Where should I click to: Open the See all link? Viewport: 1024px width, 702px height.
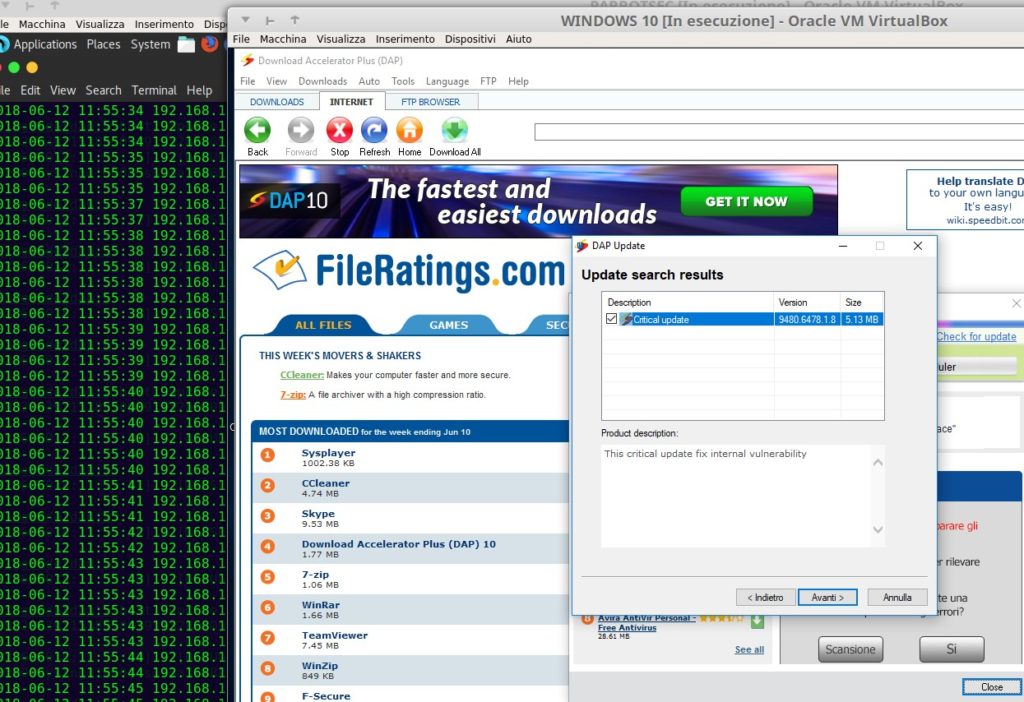(x=749, y=650)
